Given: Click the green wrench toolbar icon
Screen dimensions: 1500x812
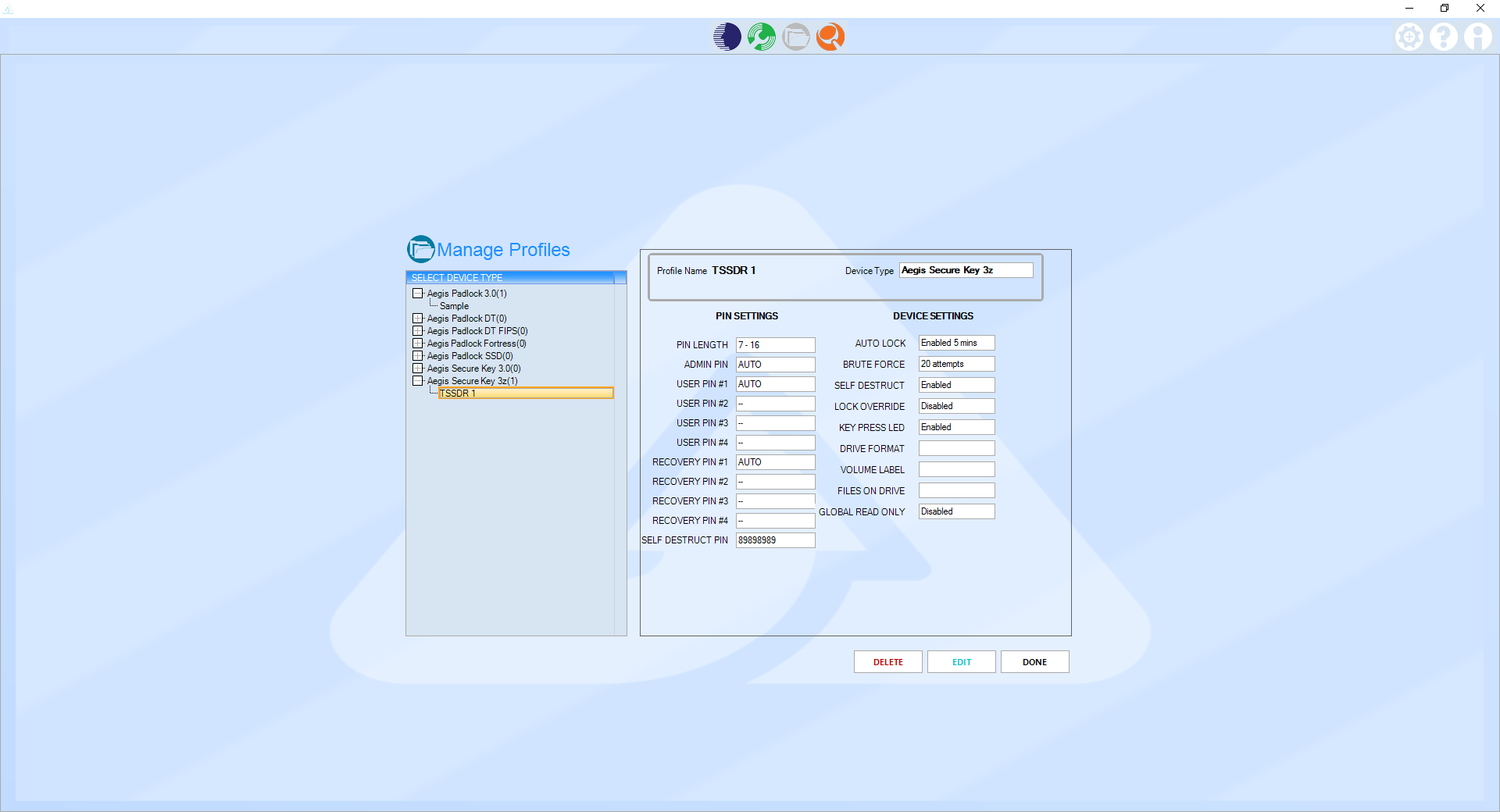Looking at the screenshot, I should tap(761, 37).
